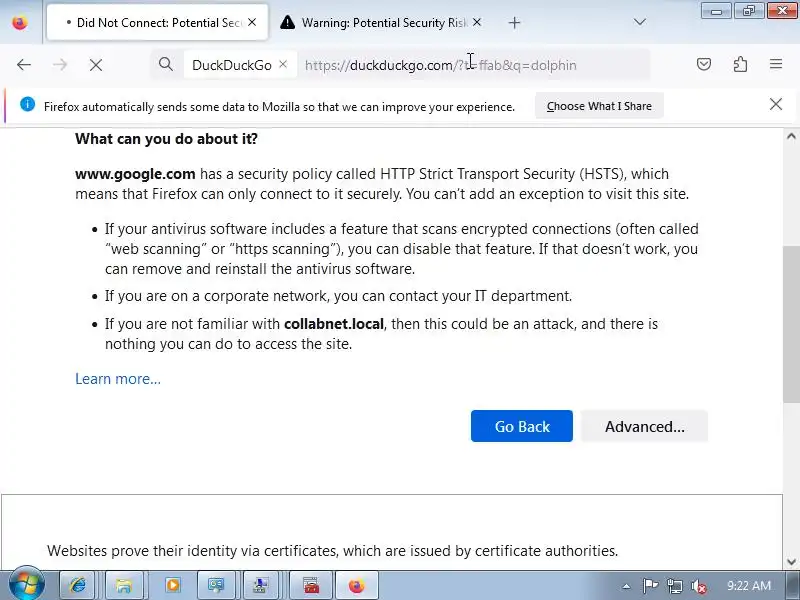800x600 pixels.
Task: Click the muted volume tray icon
Action: tap(698, 586)
